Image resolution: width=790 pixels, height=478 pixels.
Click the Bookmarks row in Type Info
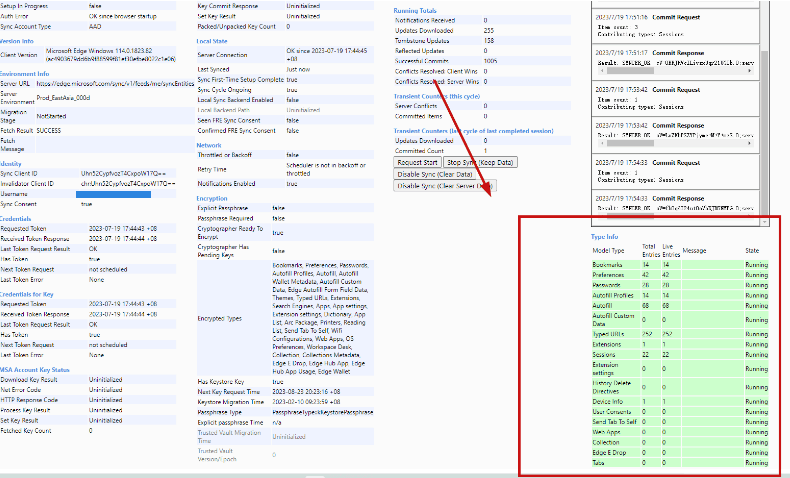tap(680, 264)
